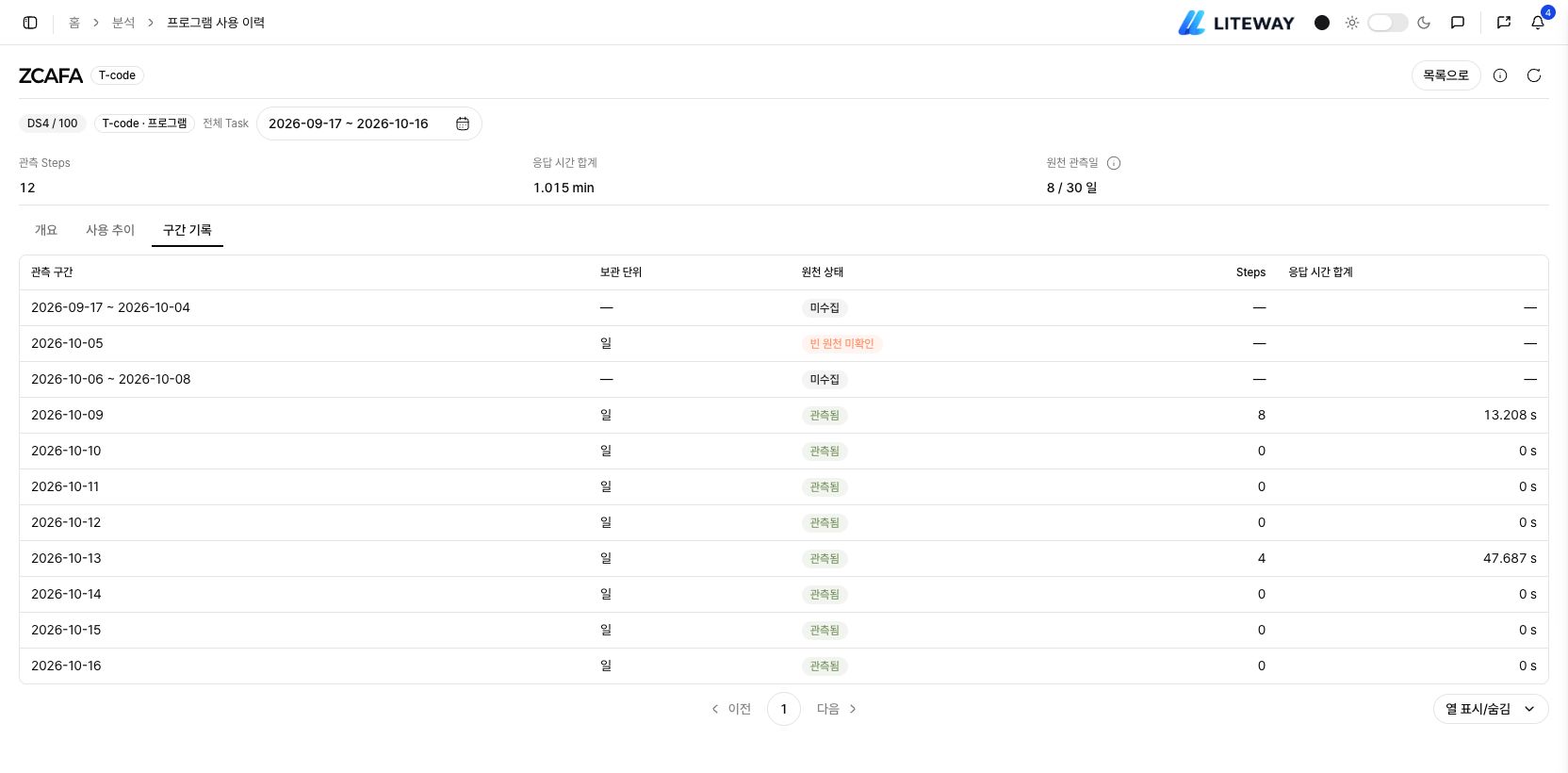Viewport: 1568px width, 773px height.
Task: Go to next page with 다음
Action: pyautogui.click(x=837, y=709)
